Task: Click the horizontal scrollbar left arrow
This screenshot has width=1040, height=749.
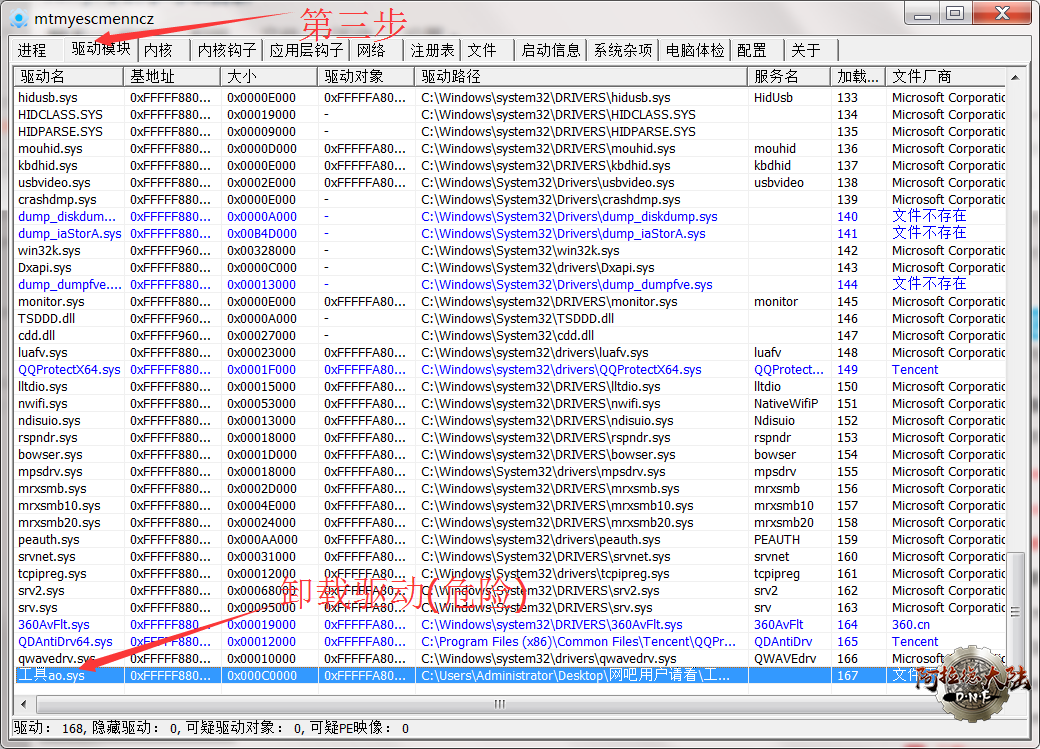Action: 21,704
